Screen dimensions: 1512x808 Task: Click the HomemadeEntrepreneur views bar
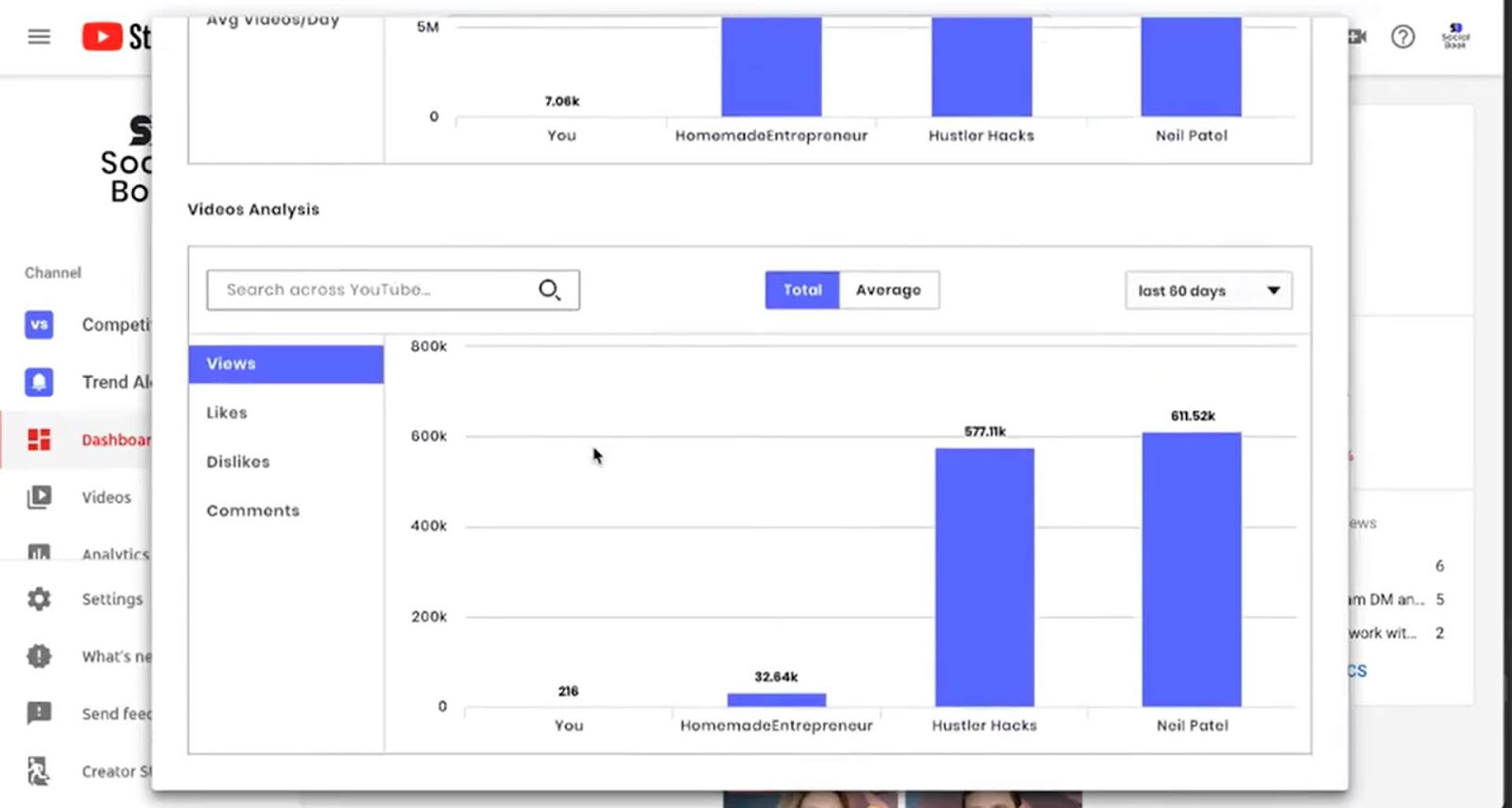776,699
